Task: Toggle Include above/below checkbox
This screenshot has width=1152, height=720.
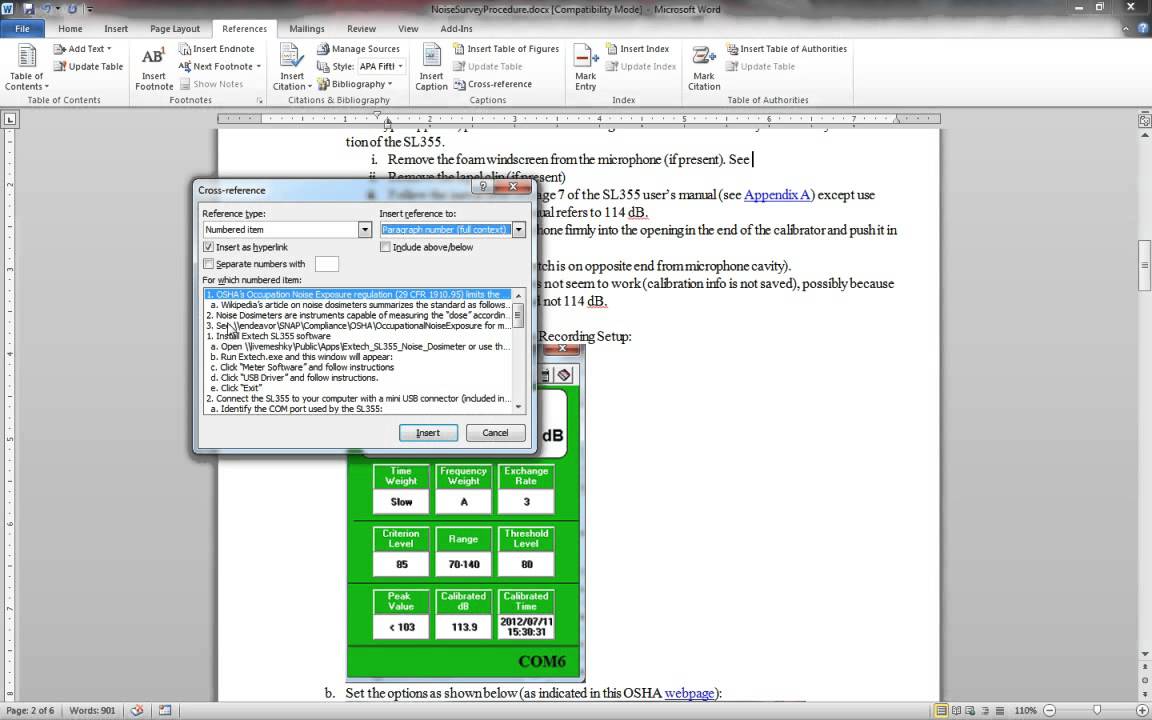Action: point(385,248)
